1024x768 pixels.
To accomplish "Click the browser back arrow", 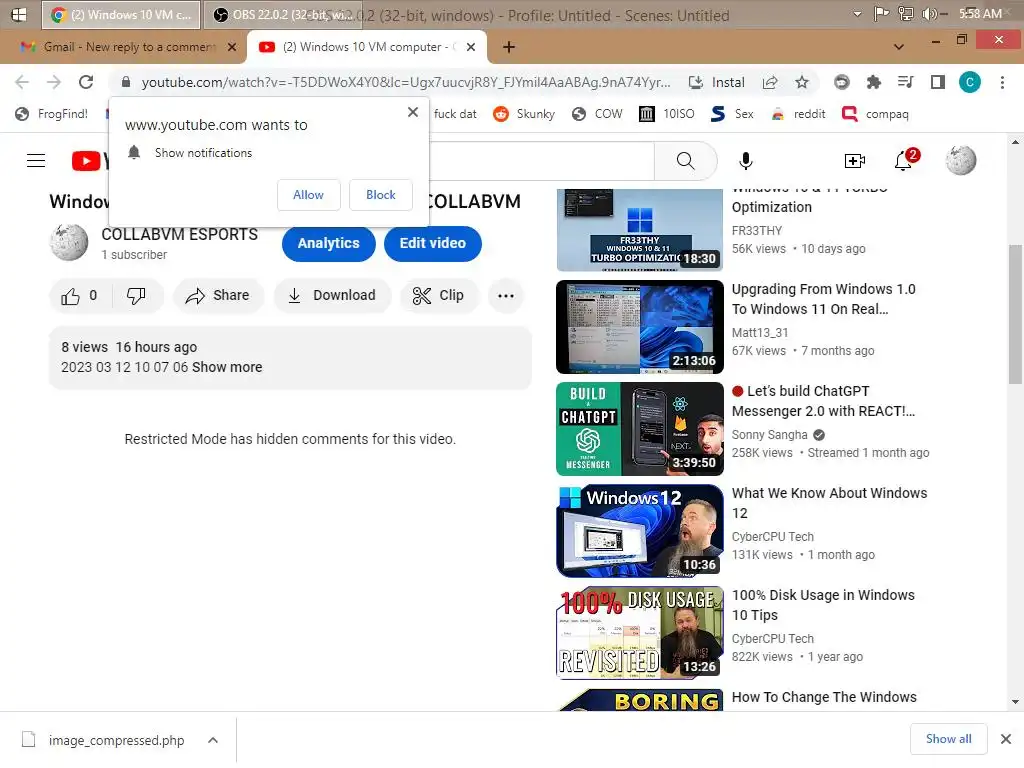I will pyautogui.click(x=22, y=82).
